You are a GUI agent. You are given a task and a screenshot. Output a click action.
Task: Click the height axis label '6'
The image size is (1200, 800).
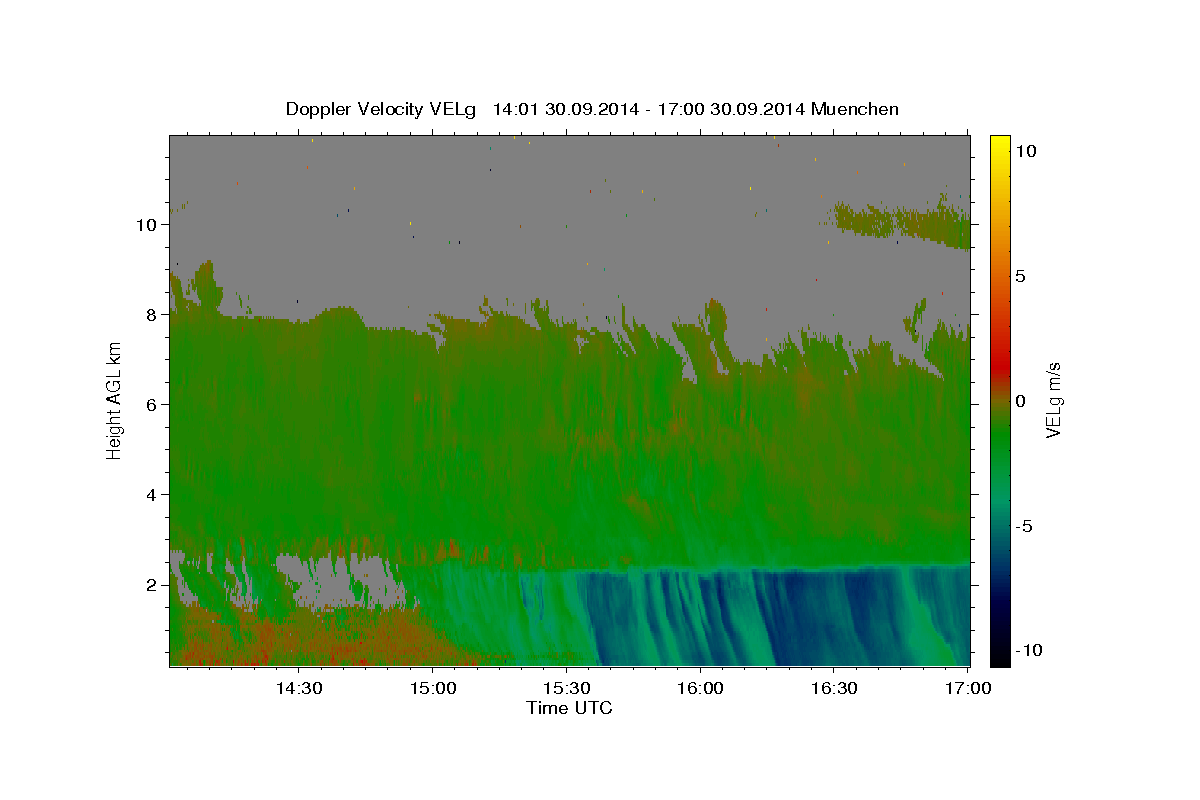(x=152, y=404)
